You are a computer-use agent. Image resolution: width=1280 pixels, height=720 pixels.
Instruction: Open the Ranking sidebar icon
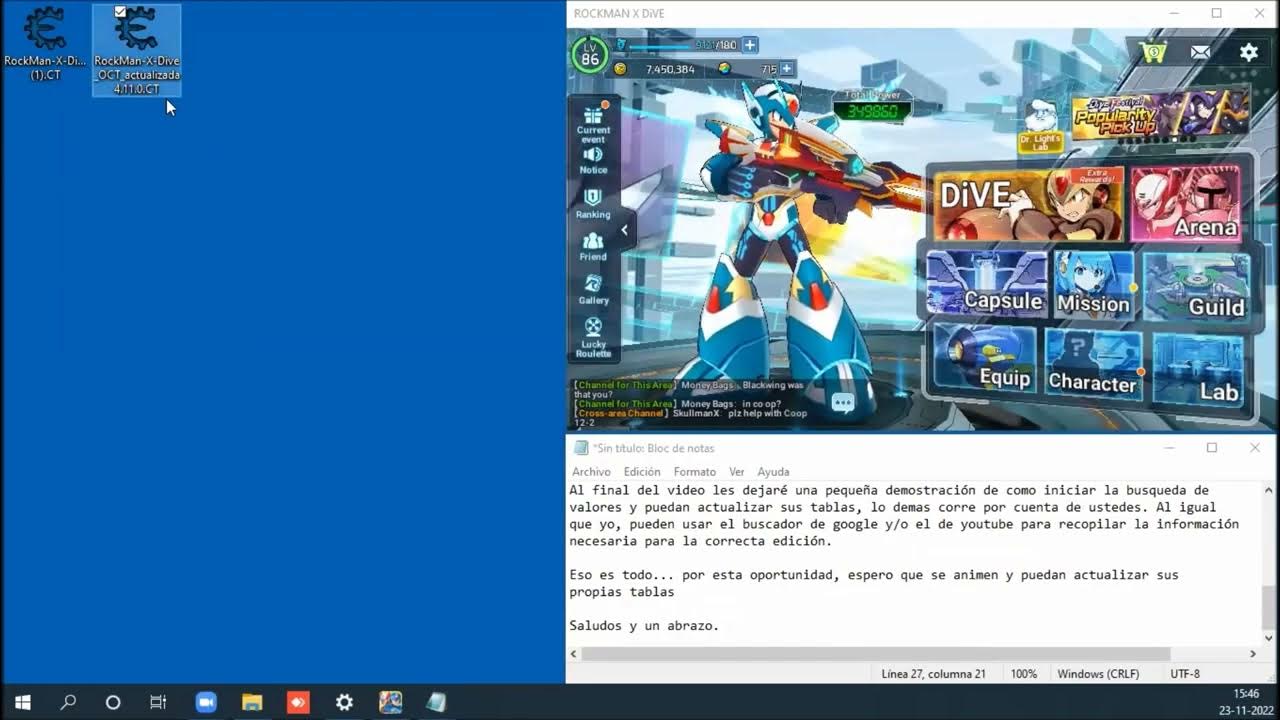(x=593, y=203)
